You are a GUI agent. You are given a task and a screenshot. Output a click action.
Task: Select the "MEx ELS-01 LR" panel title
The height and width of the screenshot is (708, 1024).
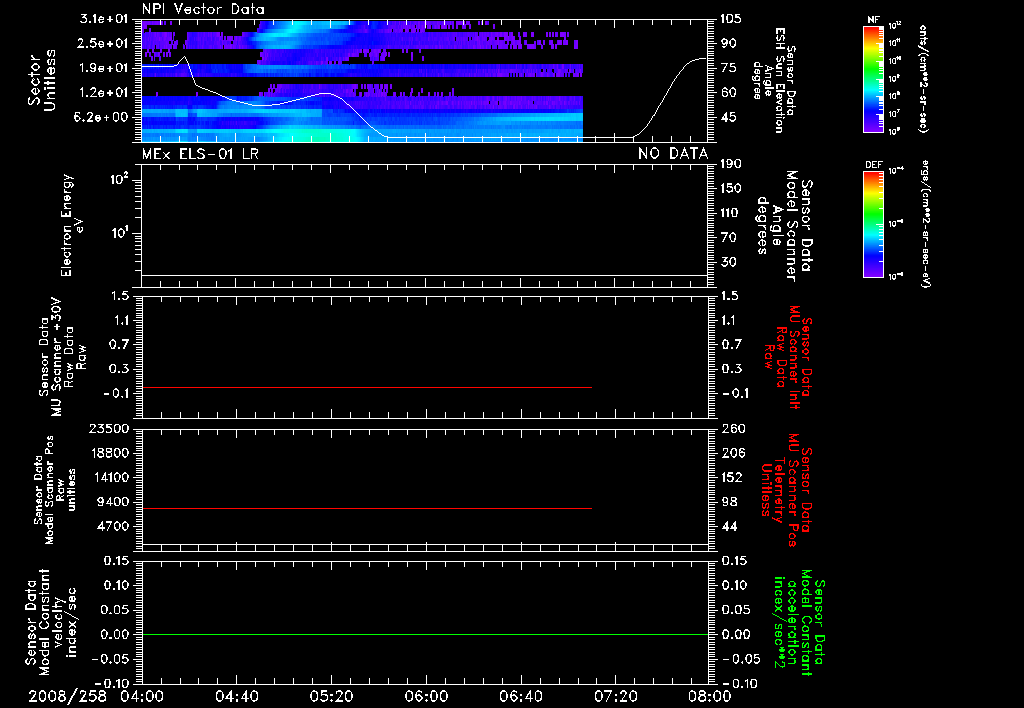pyautogui.click(x=200, y=153)
